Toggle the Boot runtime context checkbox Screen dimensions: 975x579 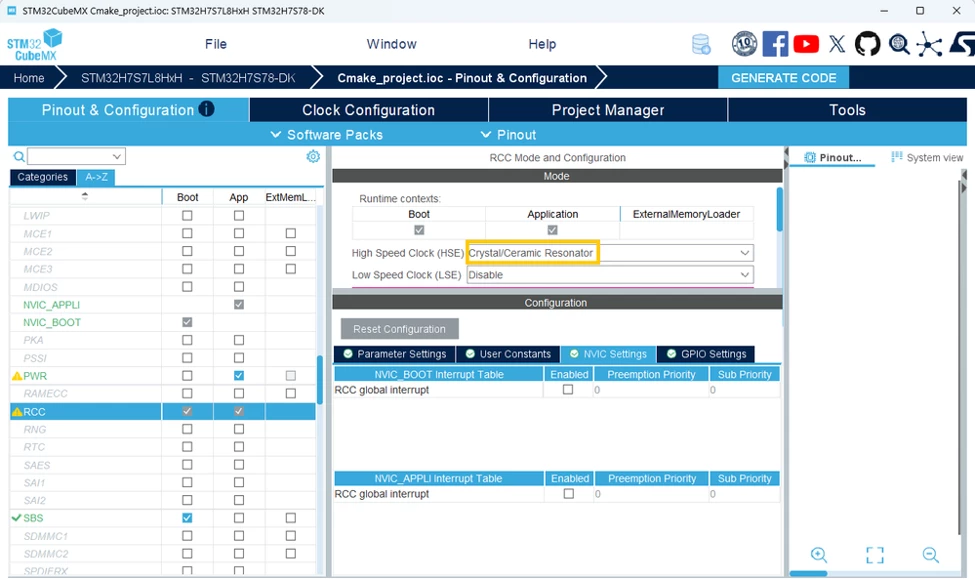point(419,230)
